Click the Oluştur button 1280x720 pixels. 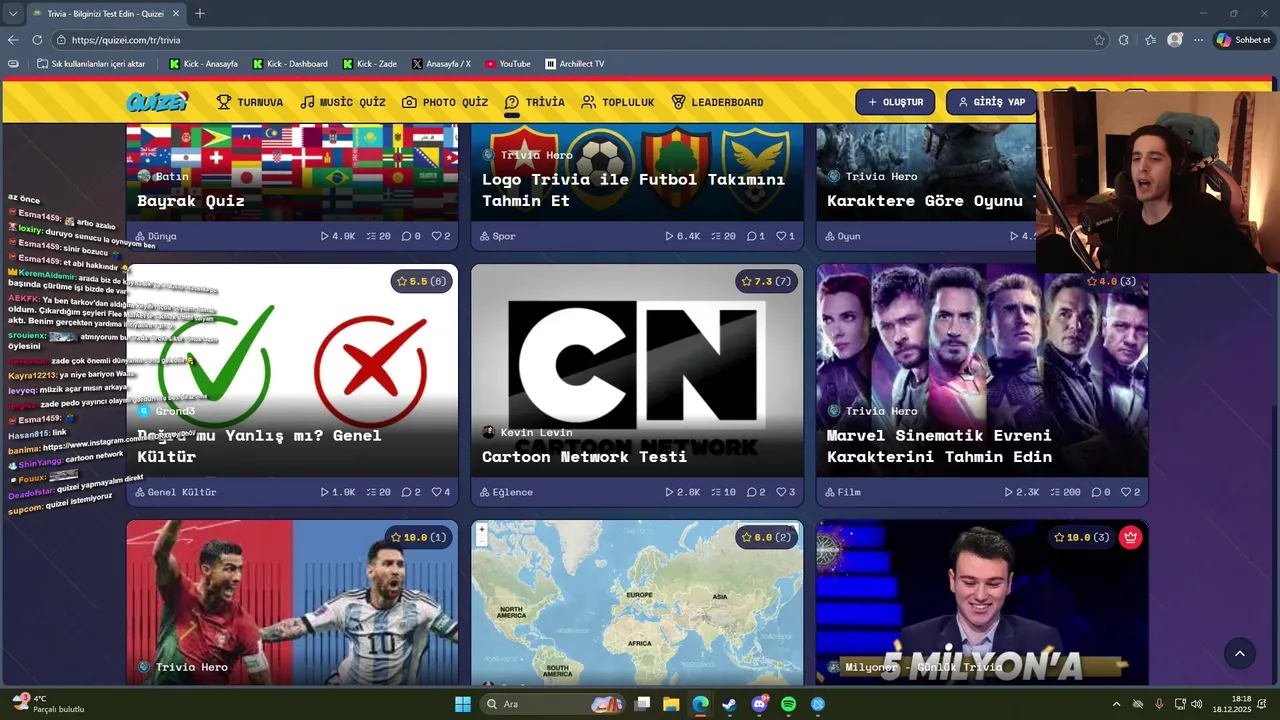click(895, 102)
